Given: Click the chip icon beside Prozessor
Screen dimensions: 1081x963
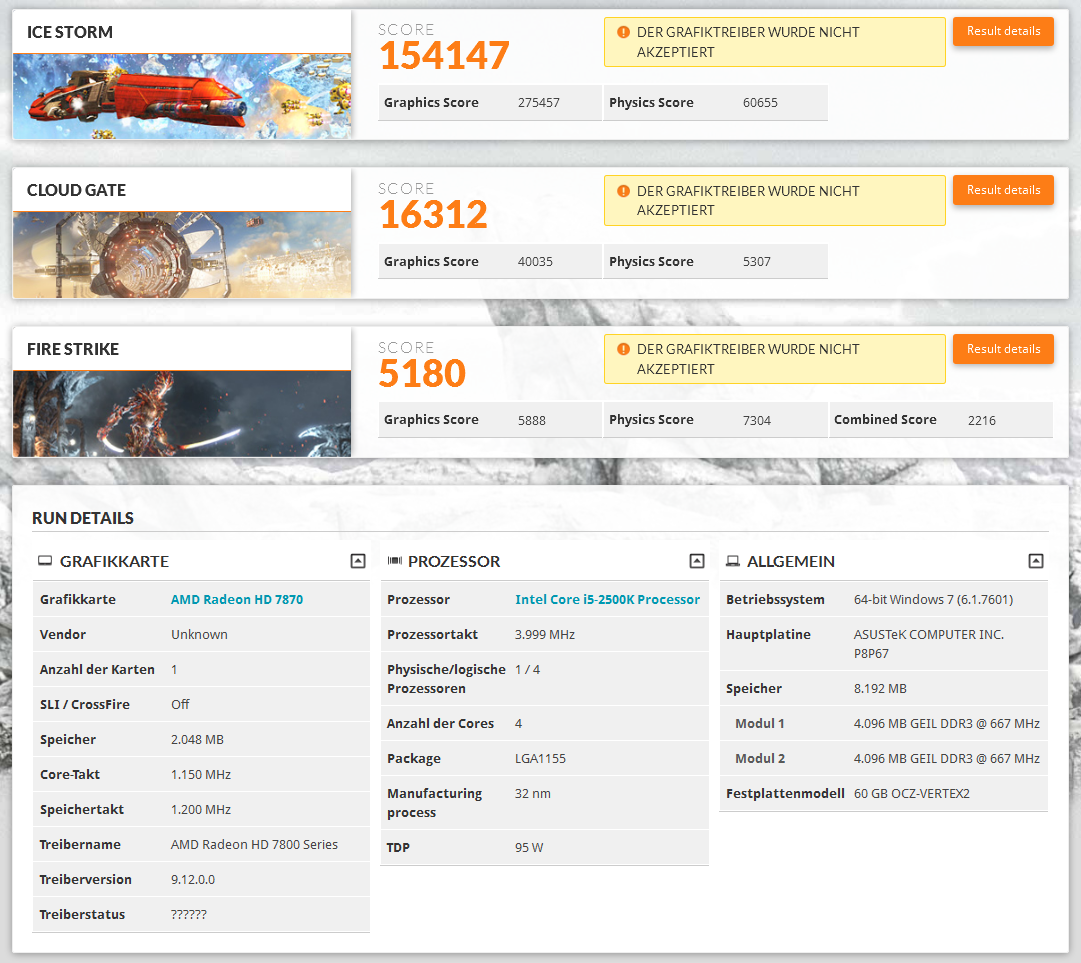Looking at the screenshot, I should (x=394, y=561).
